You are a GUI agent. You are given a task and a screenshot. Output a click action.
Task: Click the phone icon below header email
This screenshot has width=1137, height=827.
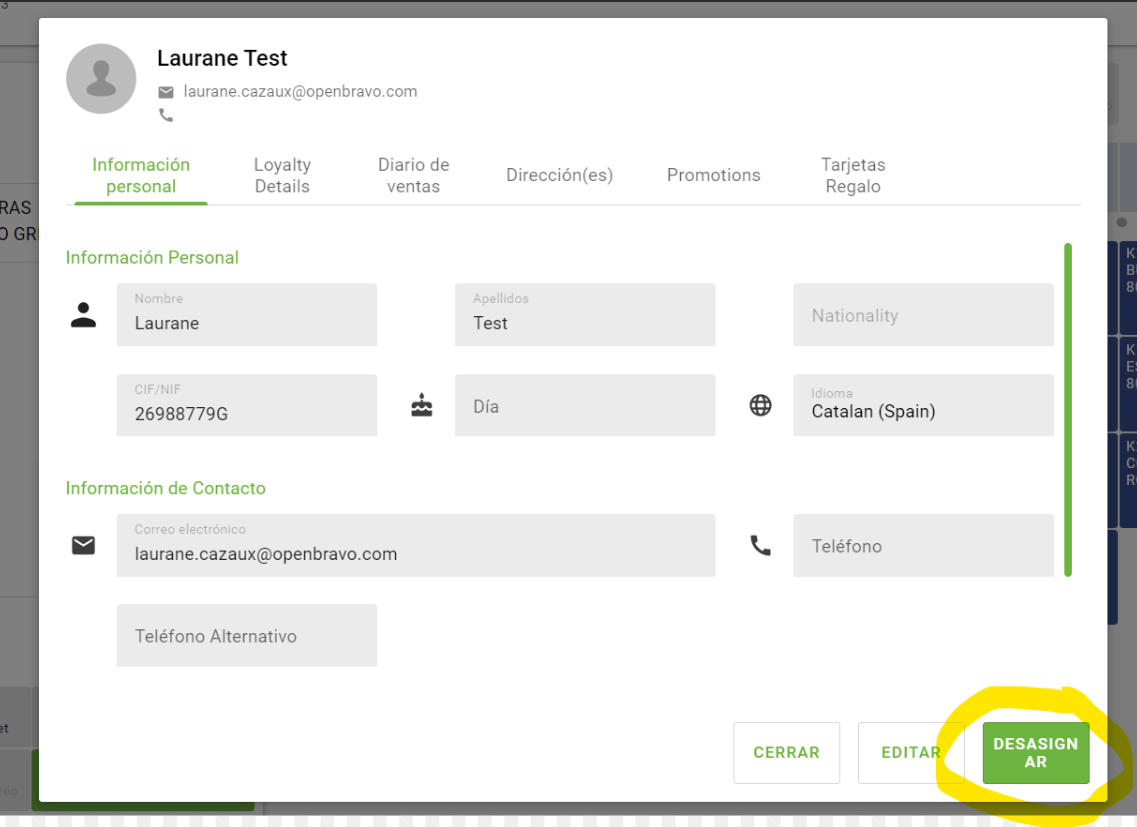click(x=166, y=115)
